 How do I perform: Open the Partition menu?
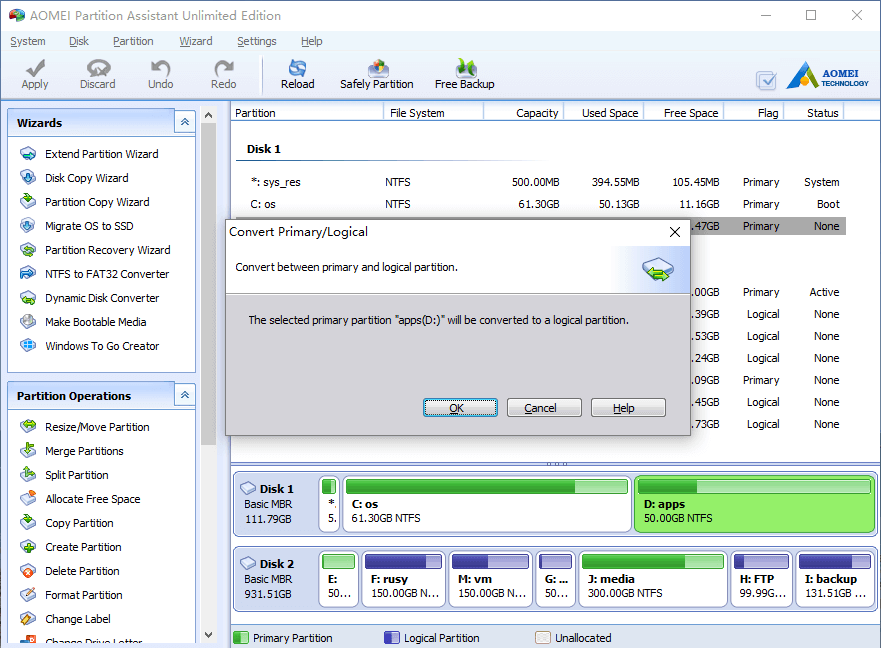pos(133,41)
